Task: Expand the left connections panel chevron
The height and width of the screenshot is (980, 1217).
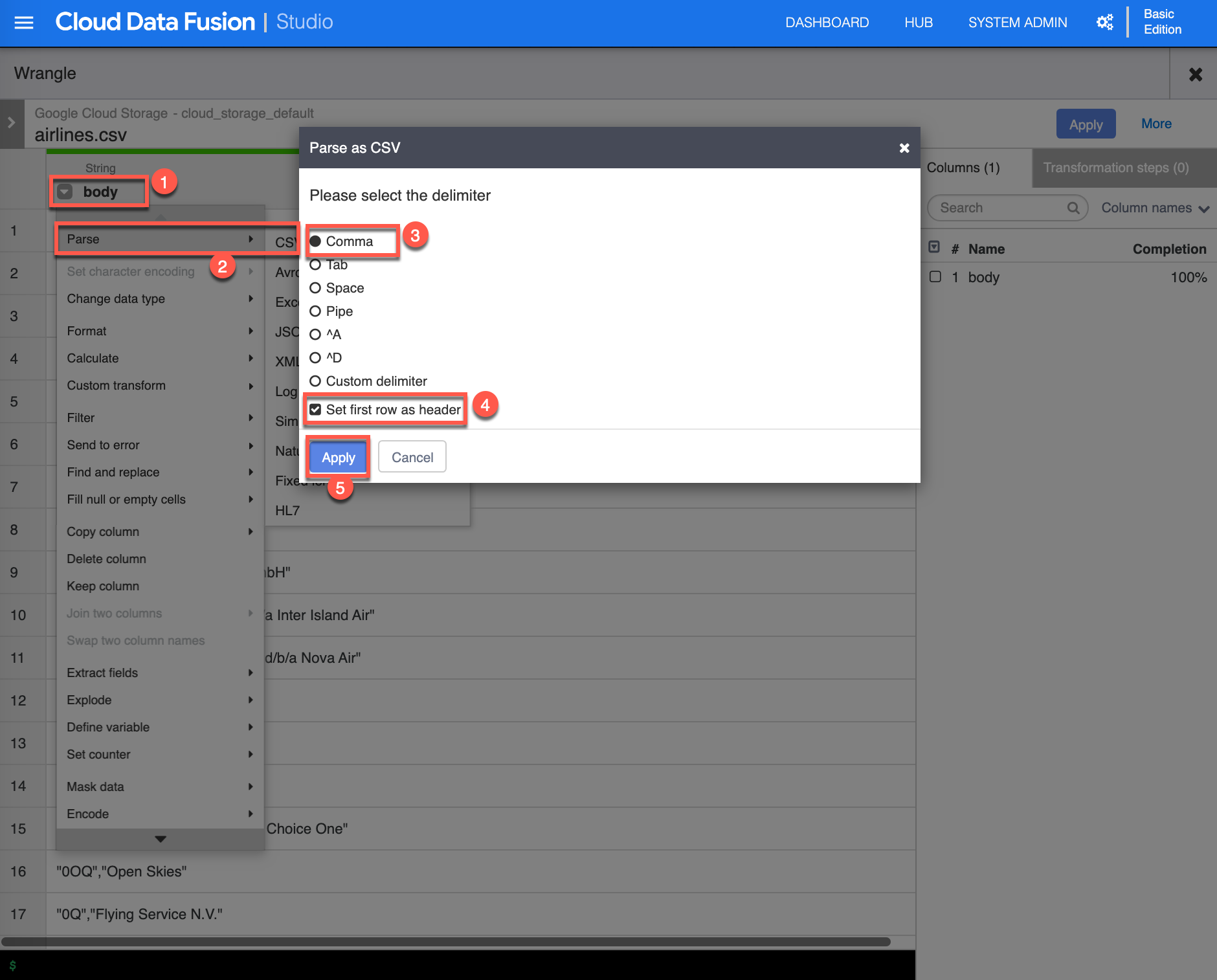Action: (x=11, y=122)
